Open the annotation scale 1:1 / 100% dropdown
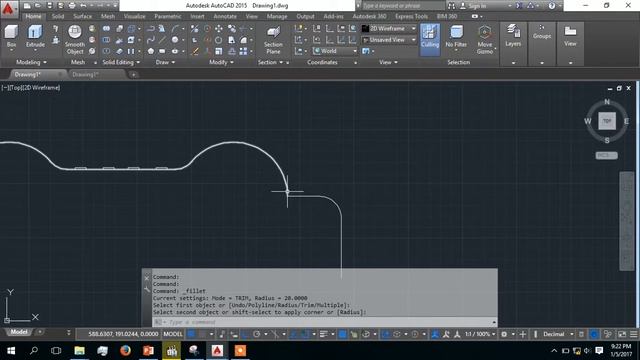Image resolution: width=640 pixels, height=360 pixels. point(480,334)
